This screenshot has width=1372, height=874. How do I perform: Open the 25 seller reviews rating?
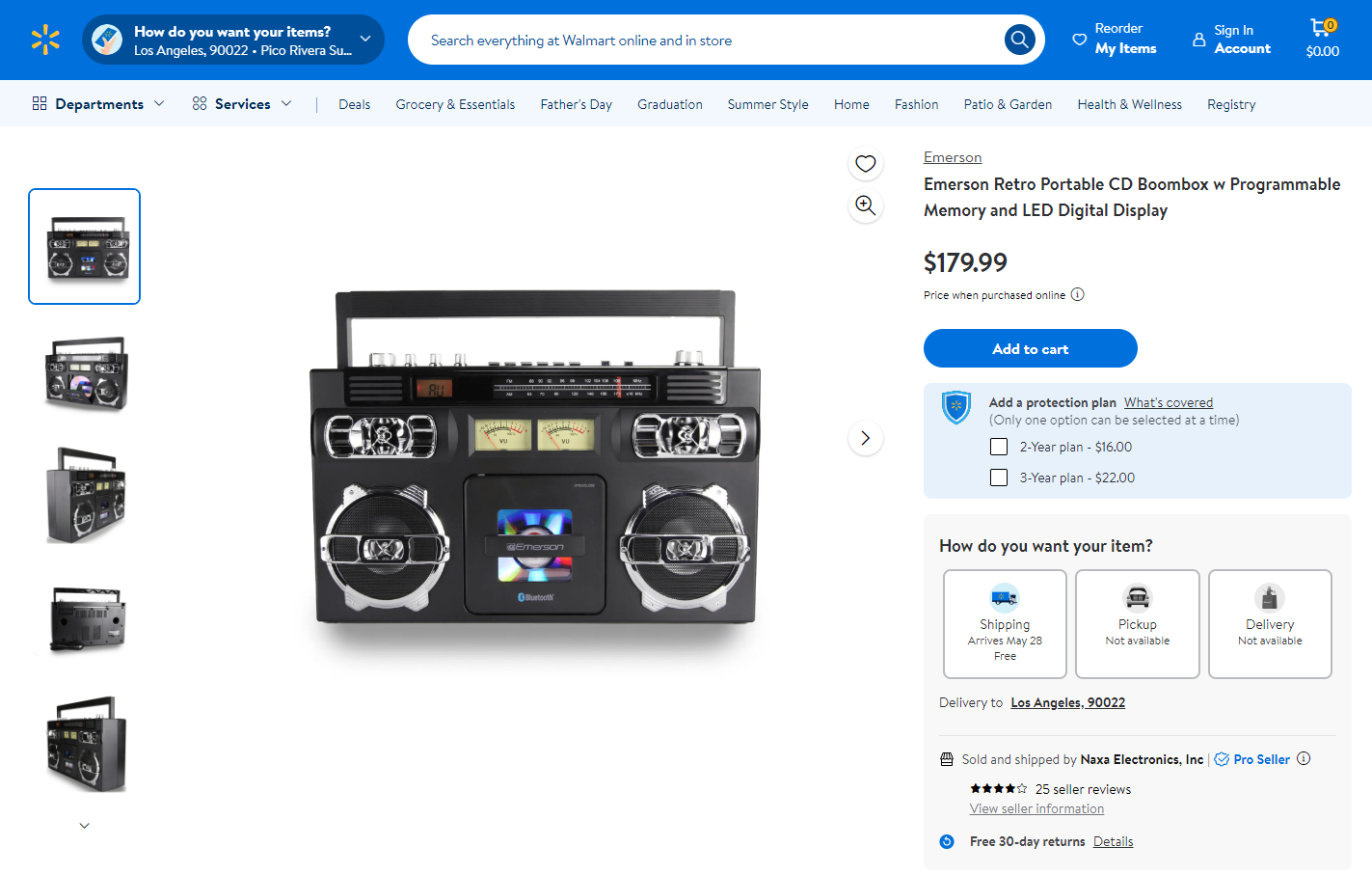[x=1051, y=789]
